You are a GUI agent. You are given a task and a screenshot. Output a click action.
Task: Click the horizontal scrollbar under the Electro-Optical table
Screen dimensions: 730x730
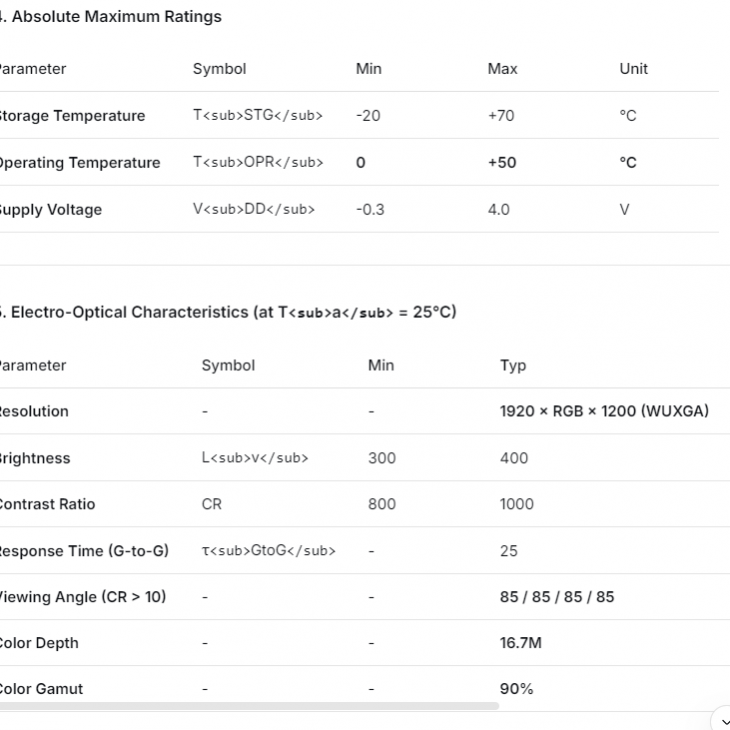pyautogui.click(x=250, y=706)
